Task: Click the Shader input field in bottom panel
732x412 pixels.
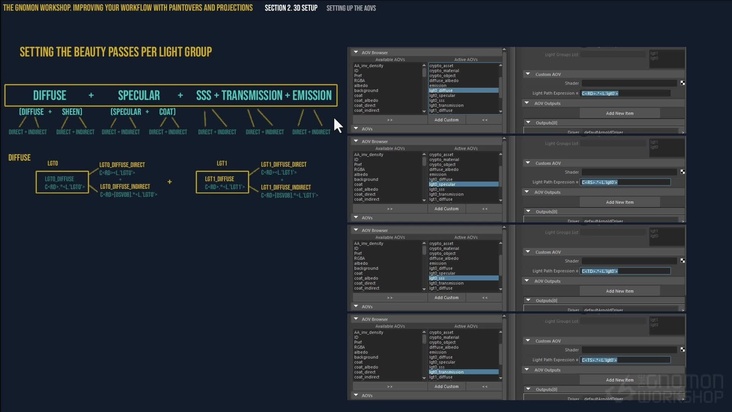Action: click(x=629, y=350)
